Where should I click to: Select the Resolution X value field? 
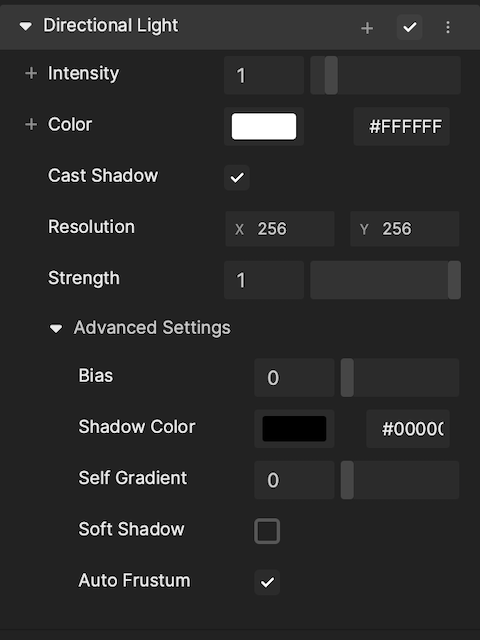(x=280, y=229)
